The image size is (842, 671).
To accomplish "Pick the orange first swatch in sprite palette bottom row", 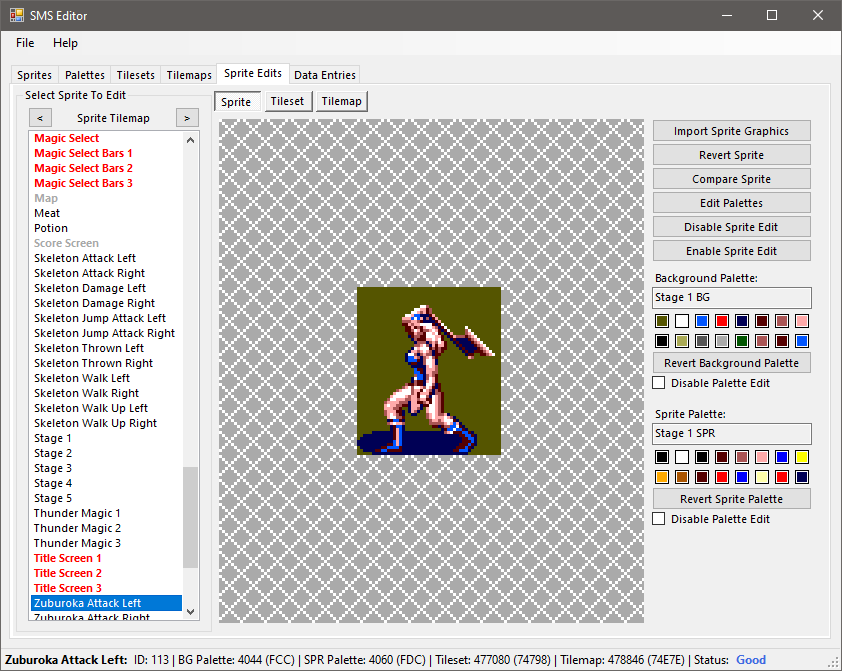I will click(x=662, y=477).
